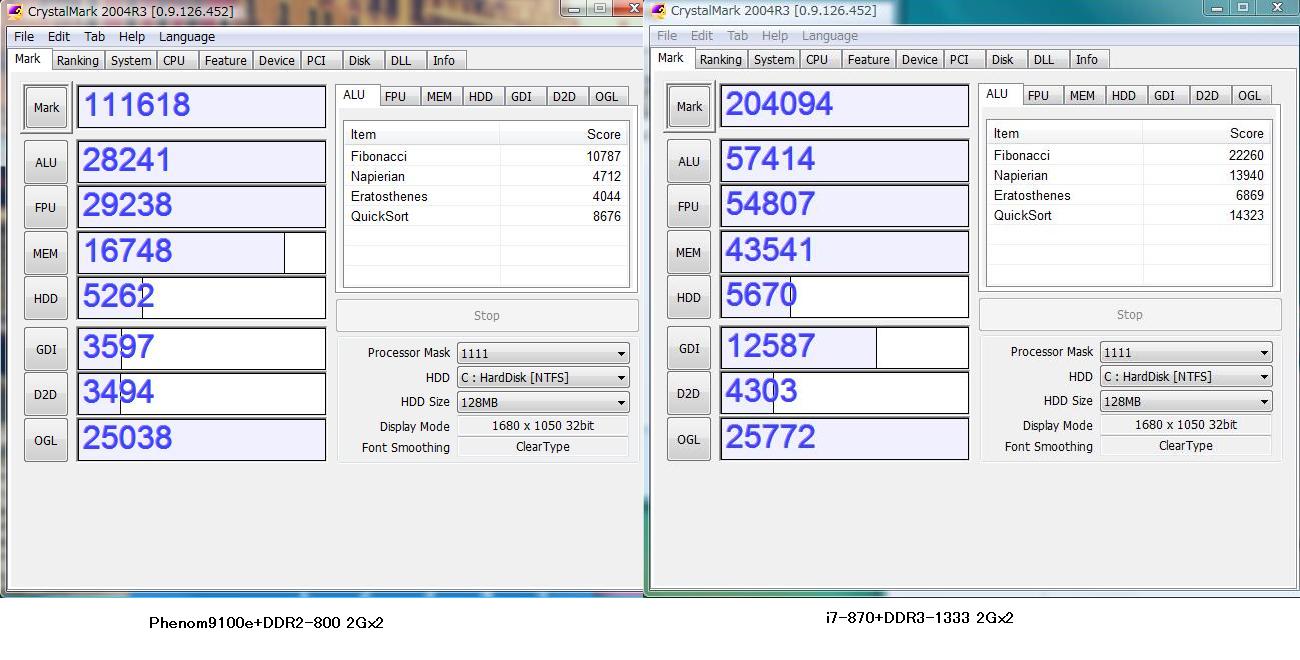Image resolution: width=1300 pixels, height=660 pixels.
Task: Click GDI score bar 12587 in right window
Action: (845, 348)
